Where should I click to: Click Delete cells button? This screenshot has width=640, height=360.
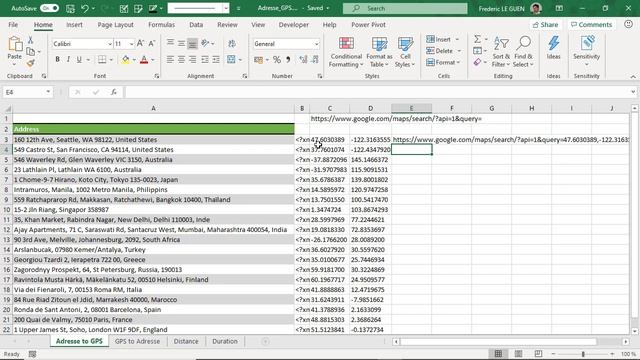pyautogui.click(x=439, y=51)
